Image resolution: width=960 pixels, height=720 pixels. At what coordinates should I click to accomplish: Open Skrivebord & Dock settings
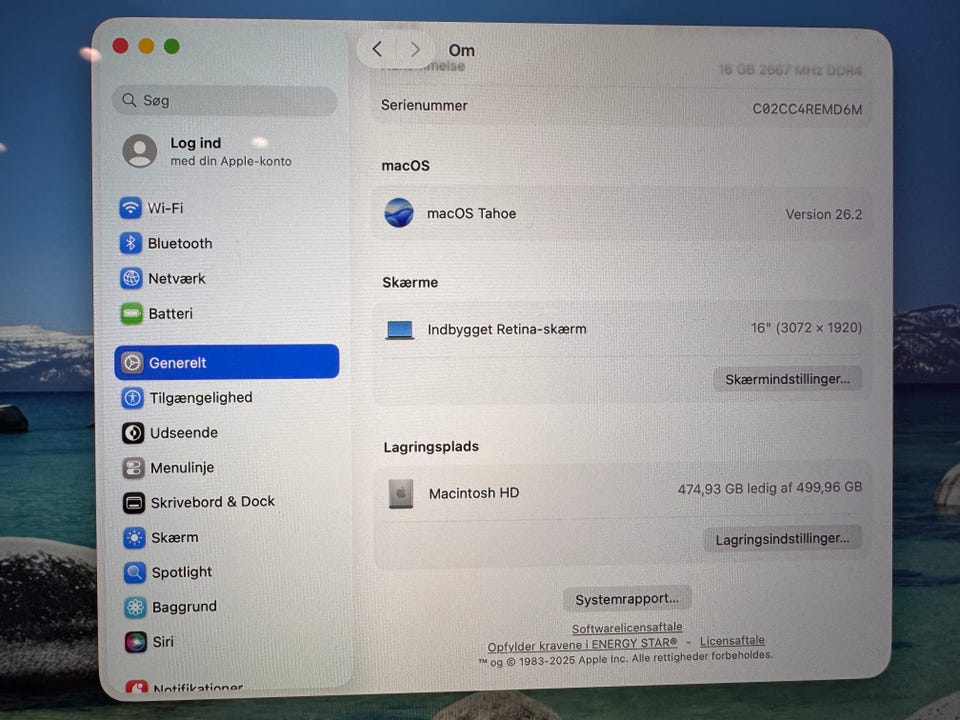pos(227,503)
